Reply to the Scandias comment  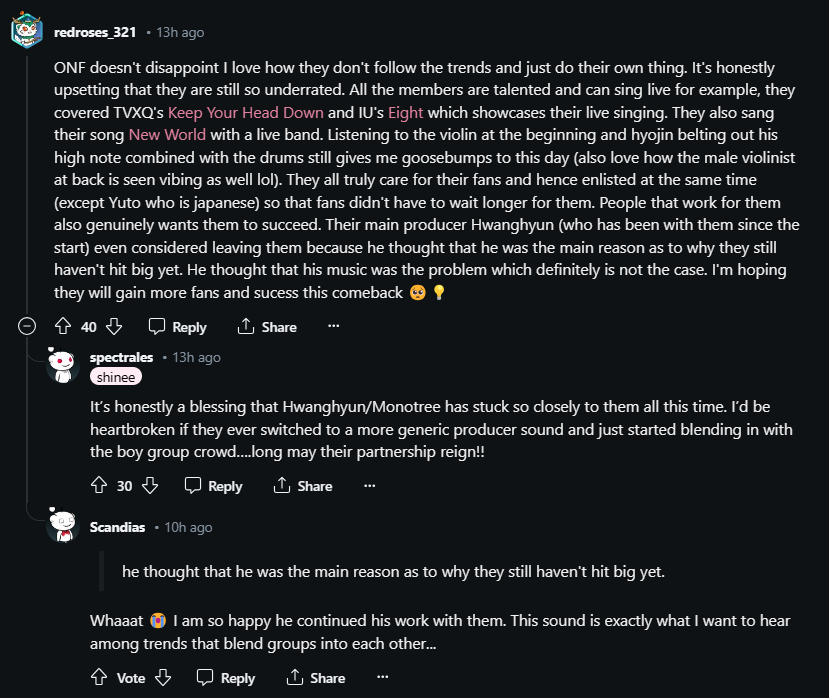226,678
